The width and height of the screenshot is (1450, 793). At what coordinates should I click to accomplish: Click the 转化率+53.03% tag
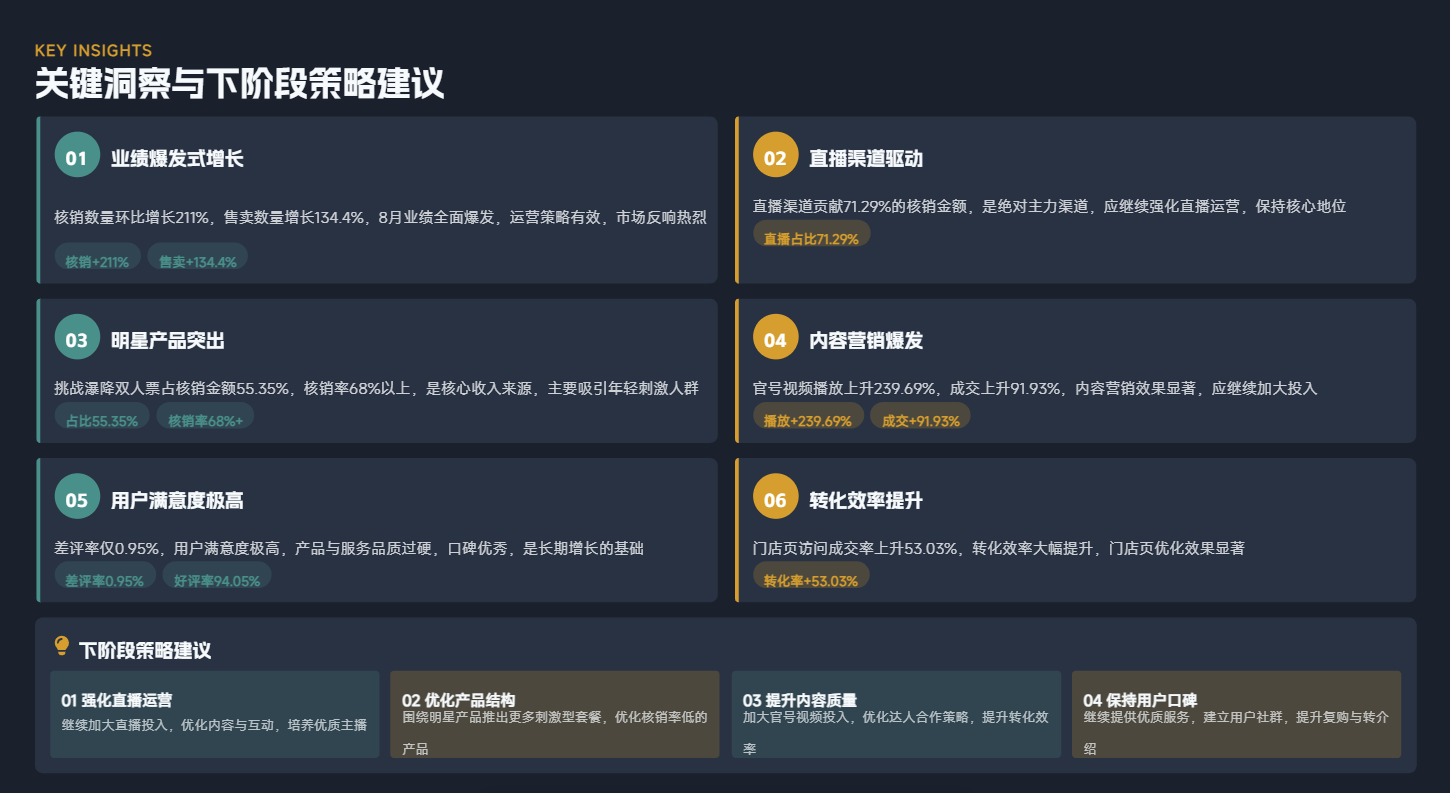coord(811,577)
